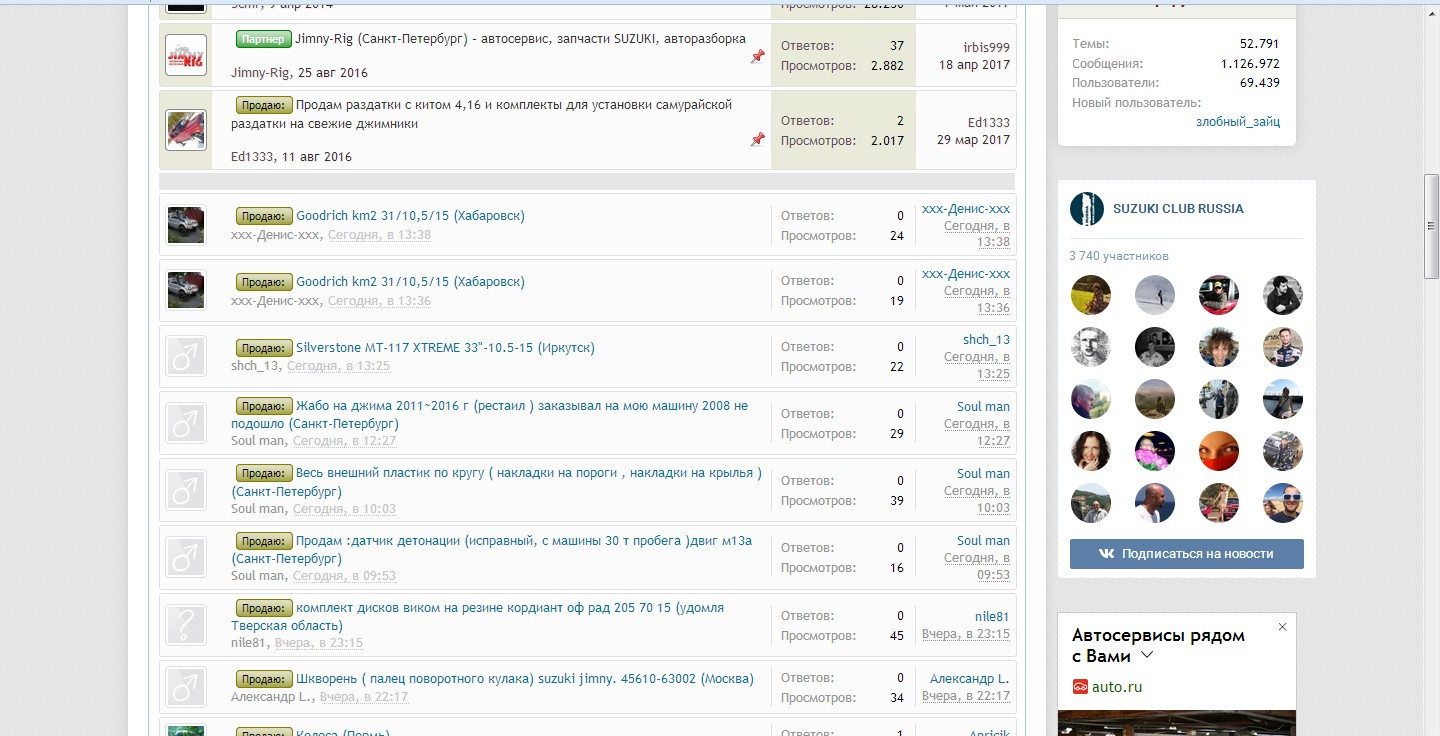Open Jimny-Rig partner avatar logo
This screenshot has height=736, width=1440.
[186, 55]
